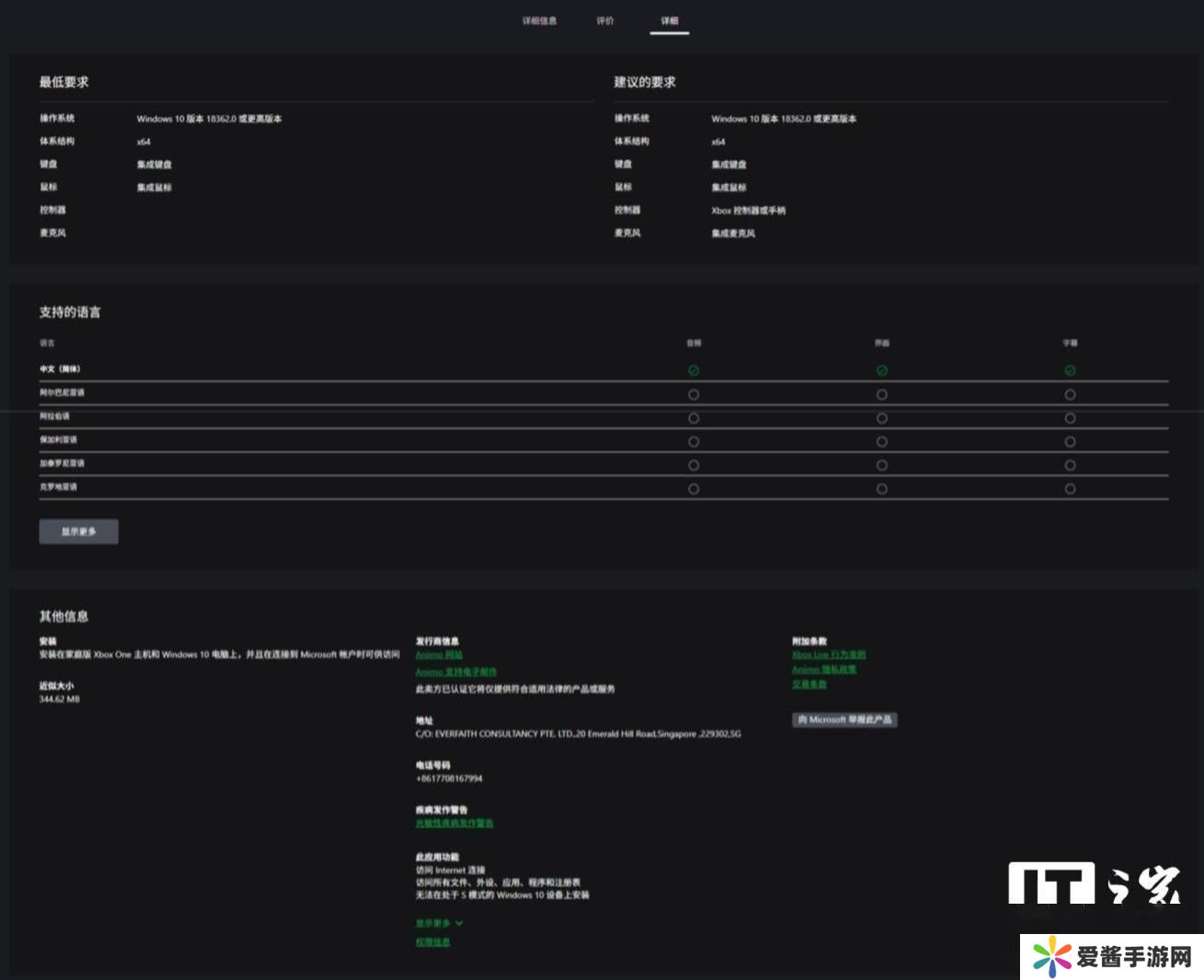Switch to the 详细信息 tab

coord(539,20)
